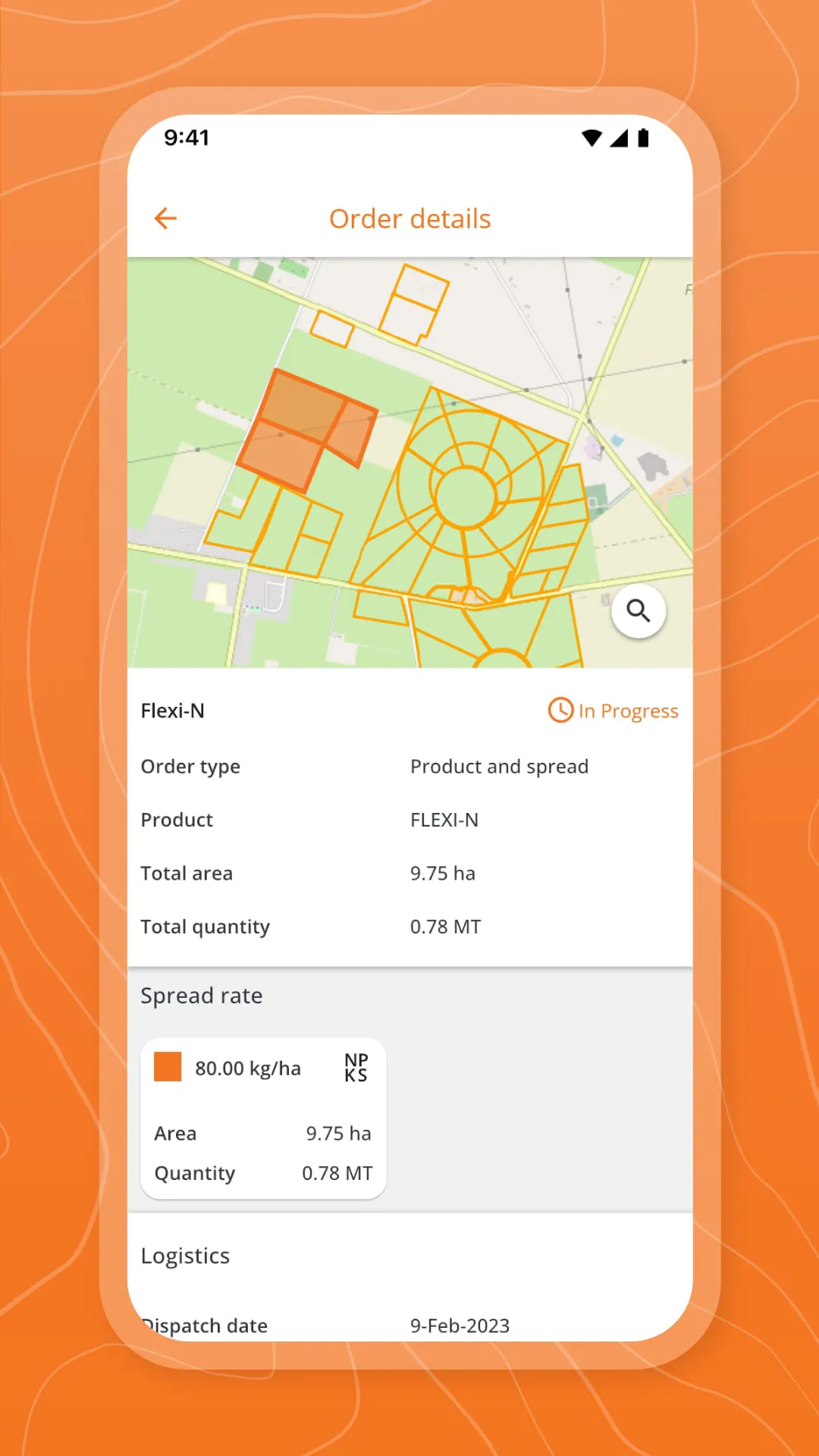Tap the In Progress clock icon
Viewport: 819px width, 1456px height.
coord(560,711)
